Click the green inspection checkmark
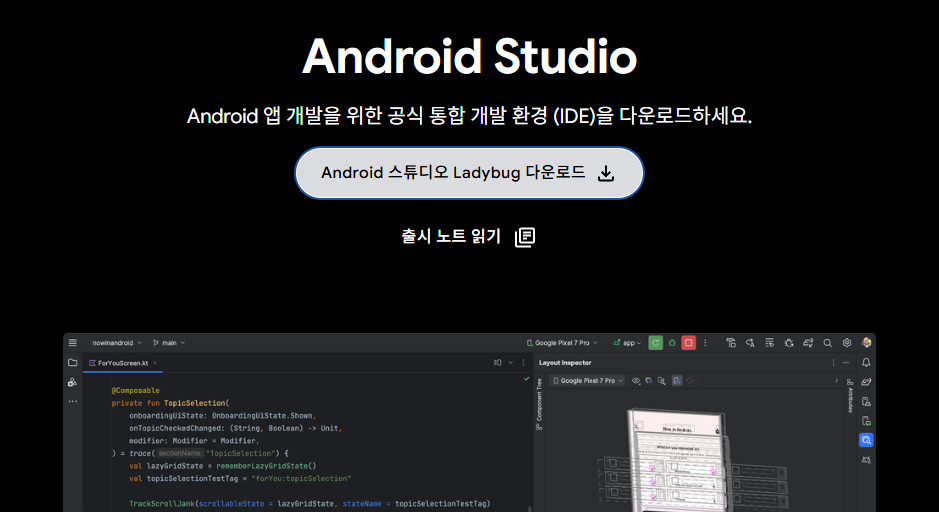Image resolution: width=939 pixels, height=512 pixels. [526, 378]
